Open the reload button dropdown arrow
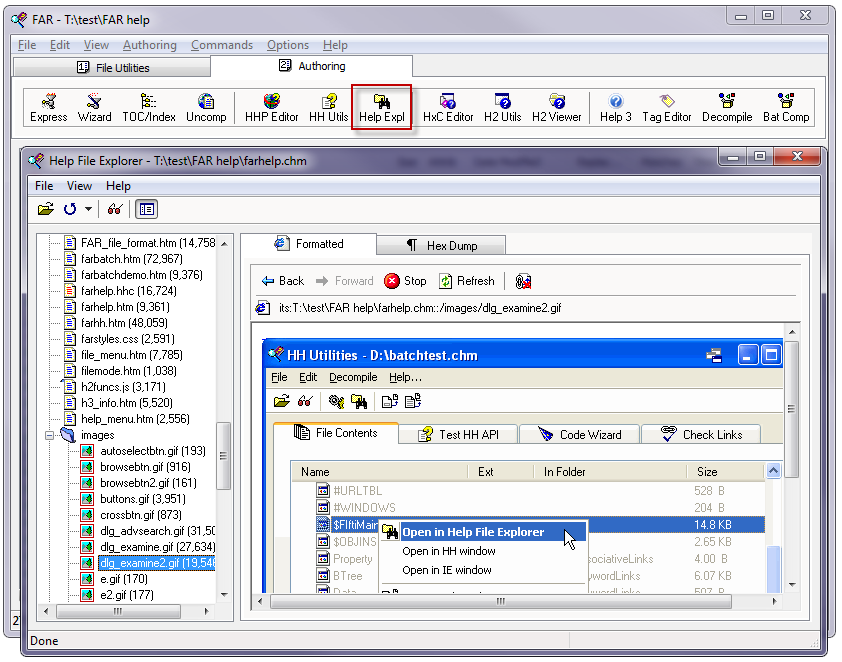Screen dimensions: 842x662 (88, 209)
